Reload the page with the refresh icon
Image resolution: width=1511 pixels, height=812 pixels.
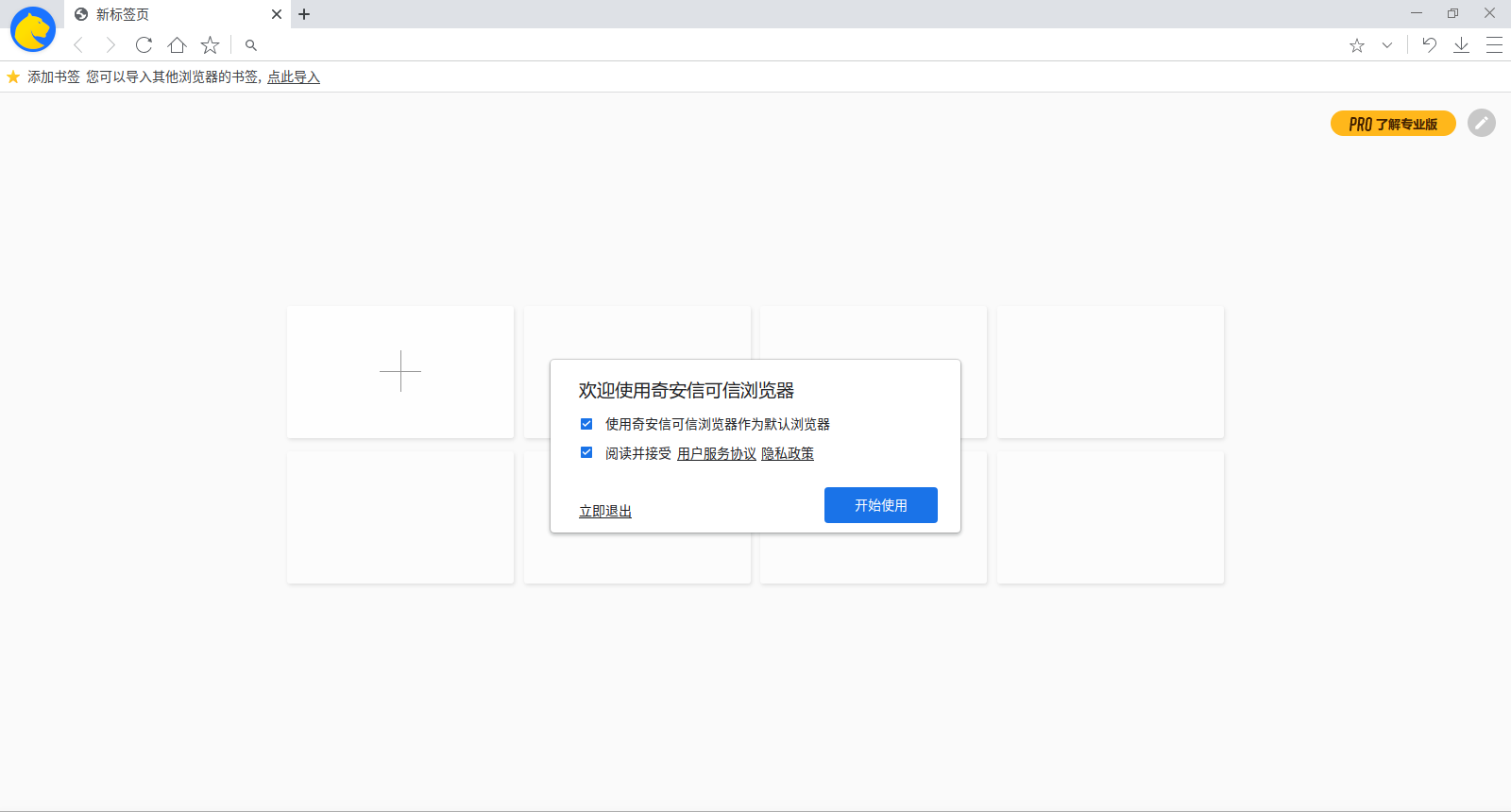click(144, 45)
